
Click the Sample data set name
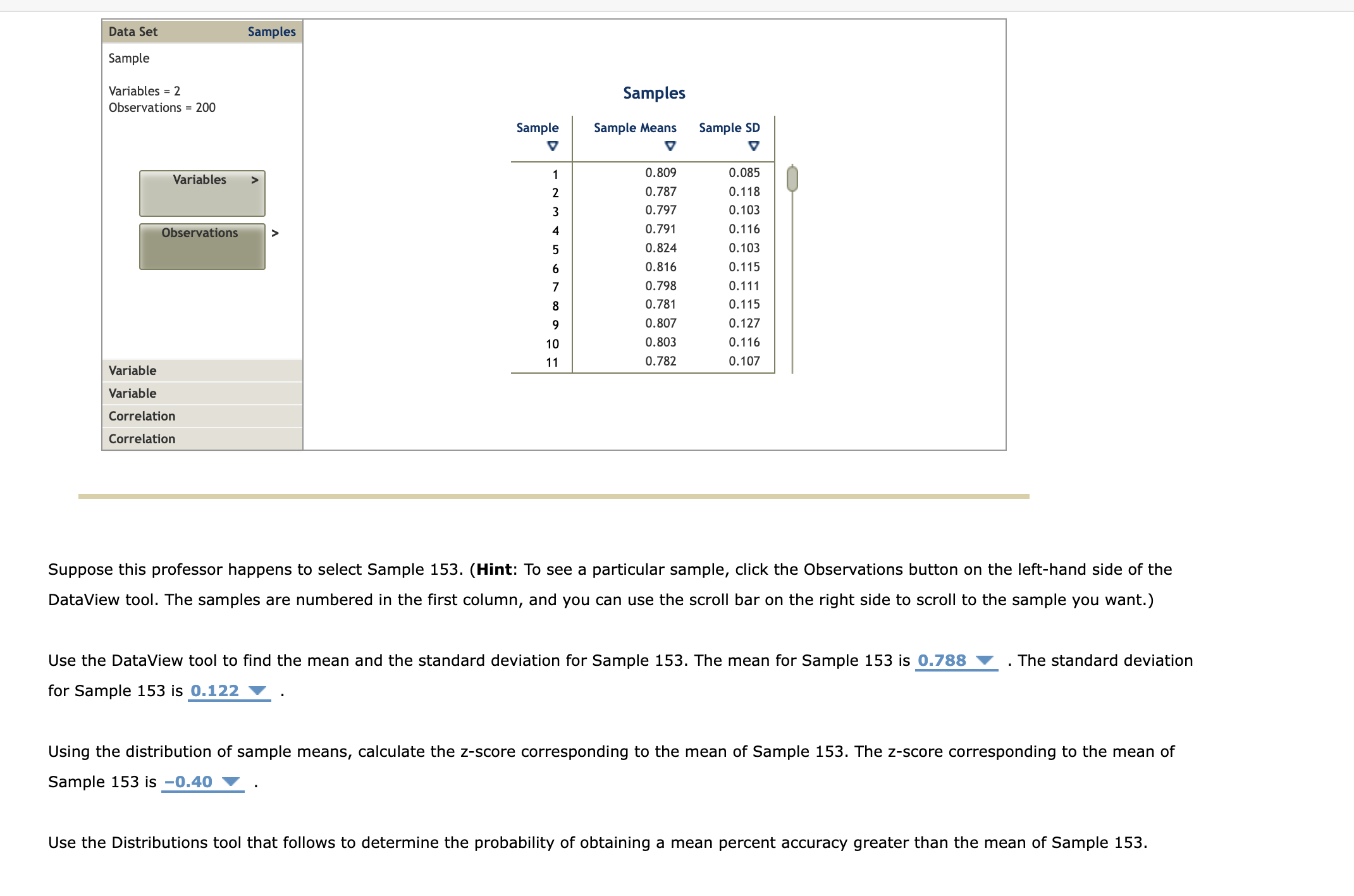(129, 58)
